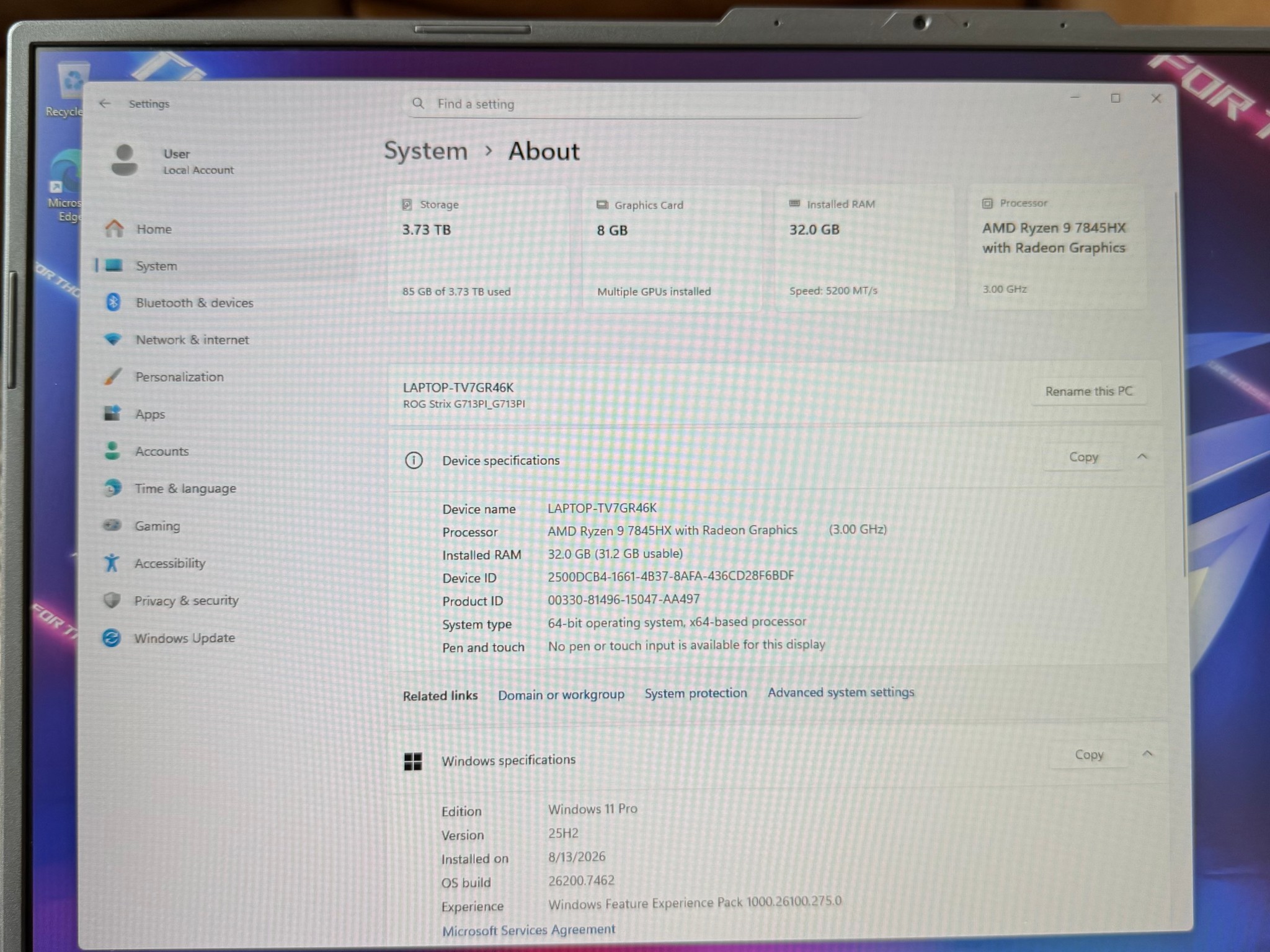Click the Edition value Windows 11 Pro
Image resolution: width=1270 pixels, height=952 pixels.
click(x=592, y=809)
